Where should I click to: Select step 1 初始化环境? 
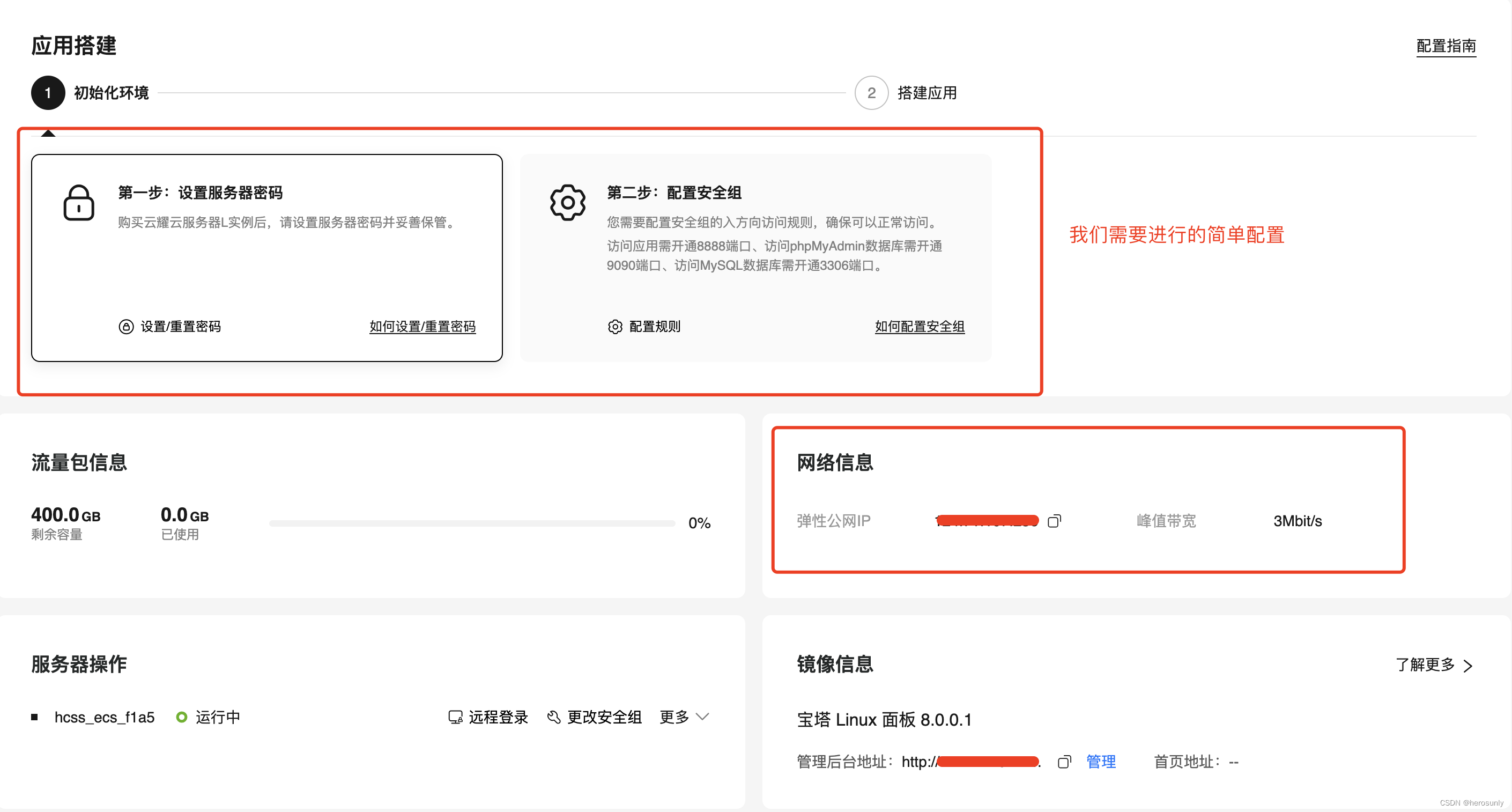pos(90,93)
